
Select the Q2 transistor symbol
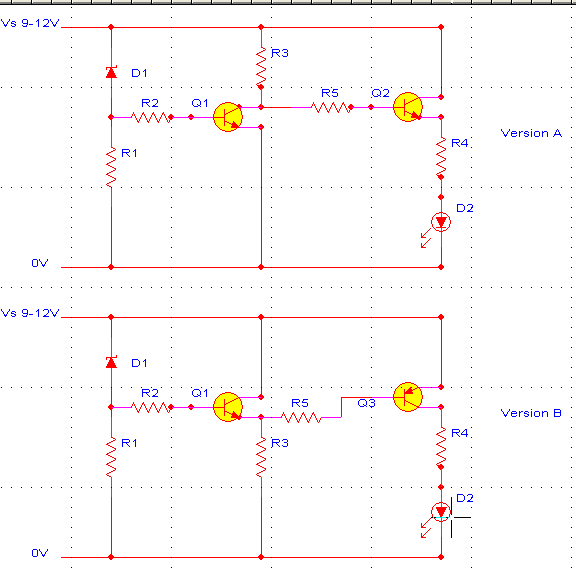[407, 107]
